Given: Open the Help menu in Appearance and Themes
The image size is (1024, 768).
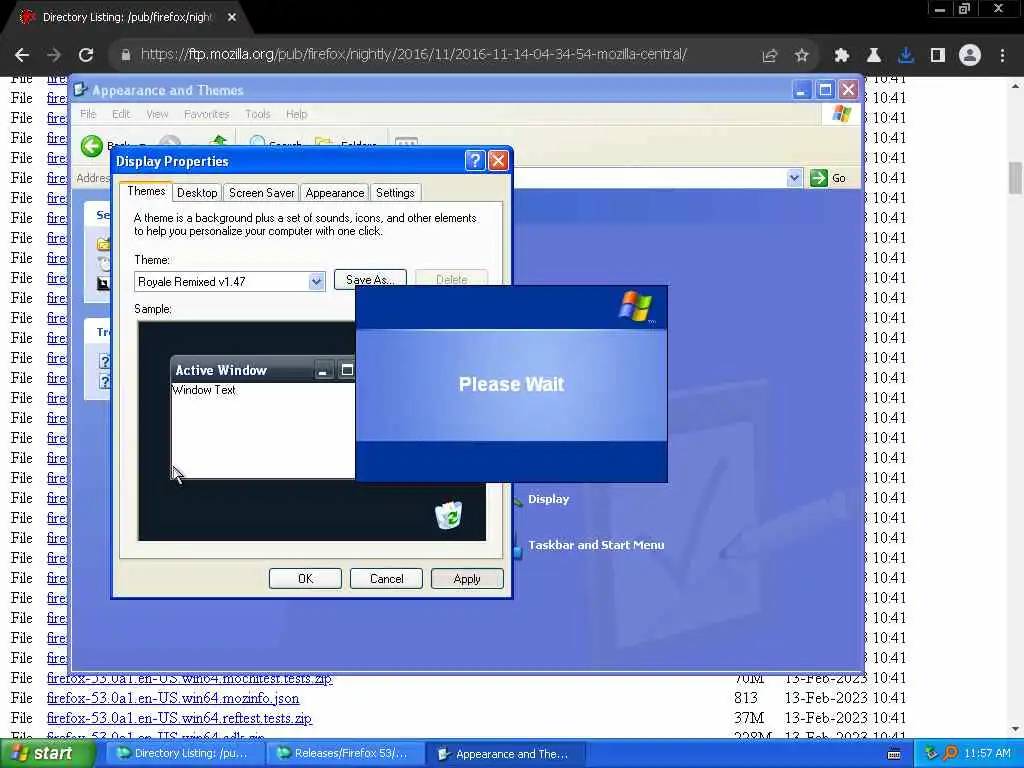Looking at the screenshot, I should 296,114.
